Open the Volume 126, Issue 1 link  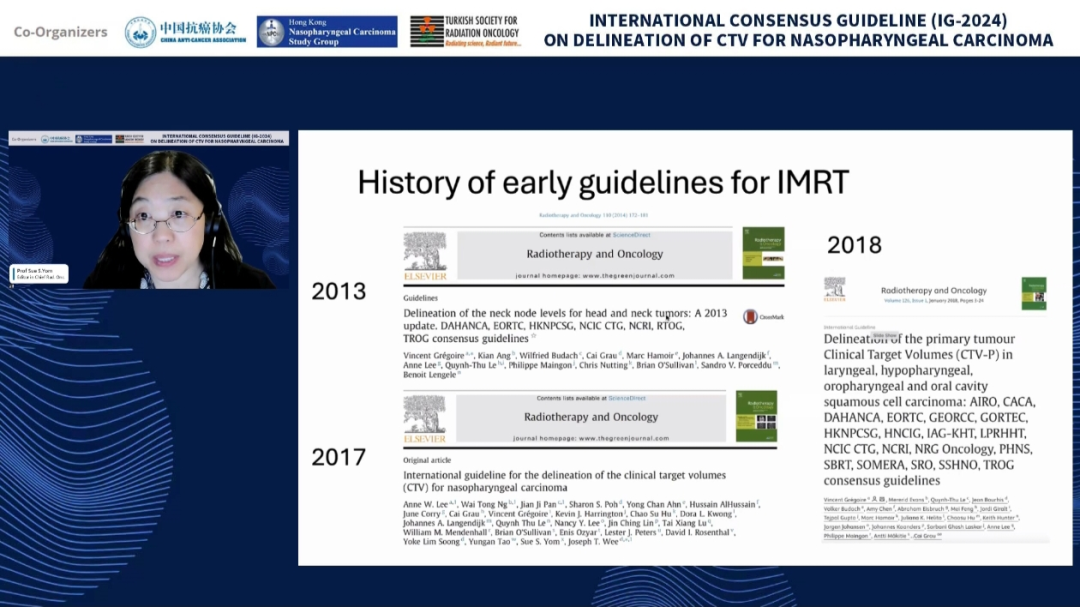(933, 300)
